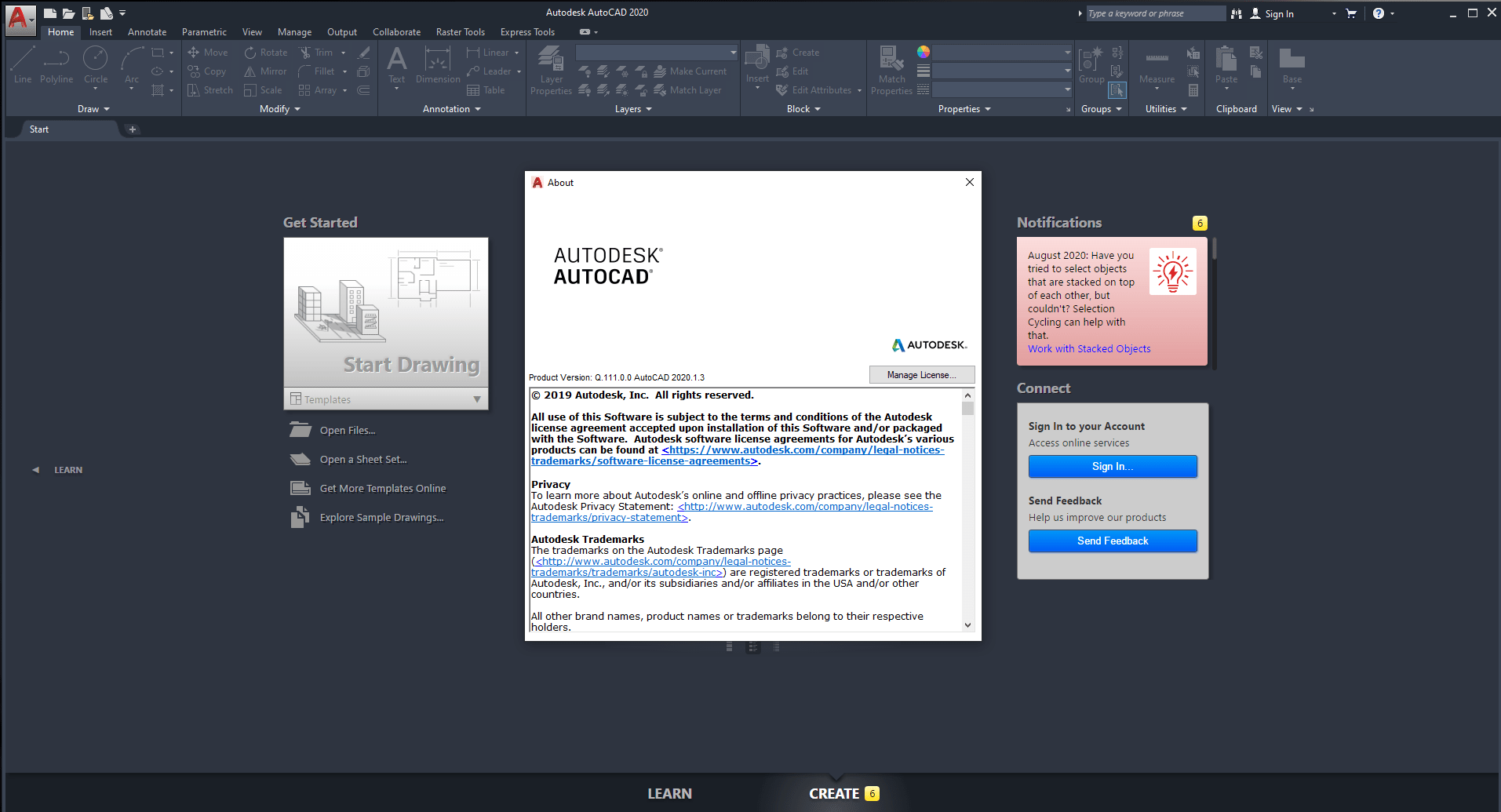Image resolution: width=1501 pixels, height=812 pixels.
Task: Open the layer name combo box
Action: 657,53
